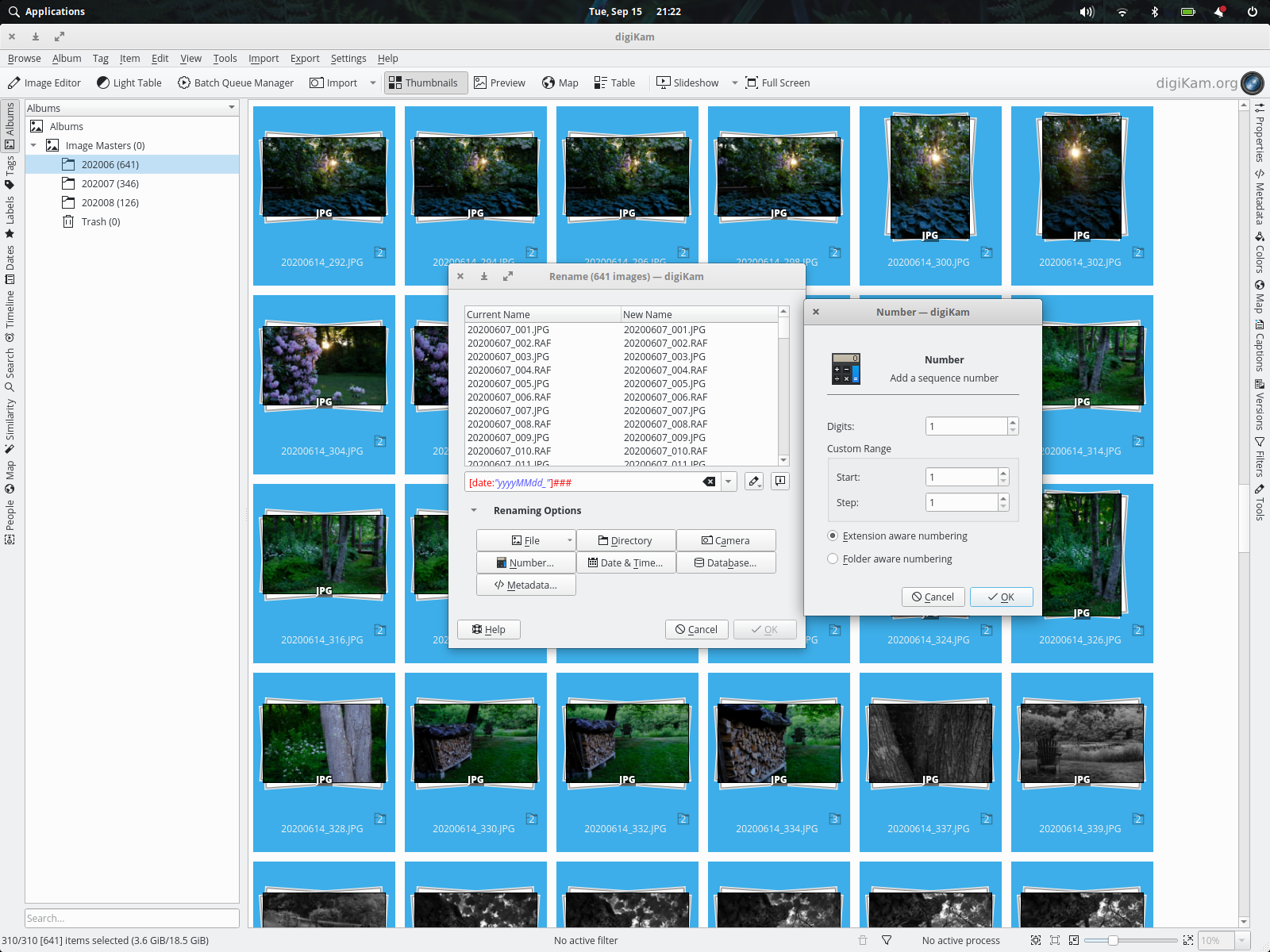Screen dimensions: 1270x952
Task: Adjust the thumbnail zoom slider
Action: (1113, 940)
